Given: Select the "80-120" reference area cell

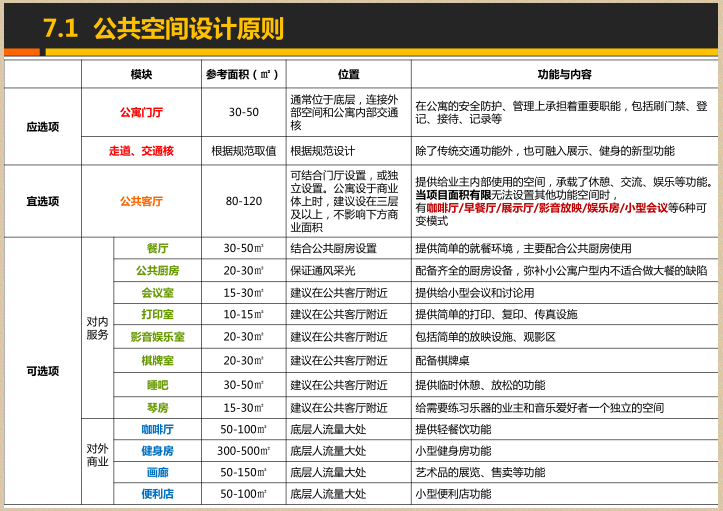Looking at the screenshot, I should click(x=243, y=201).
